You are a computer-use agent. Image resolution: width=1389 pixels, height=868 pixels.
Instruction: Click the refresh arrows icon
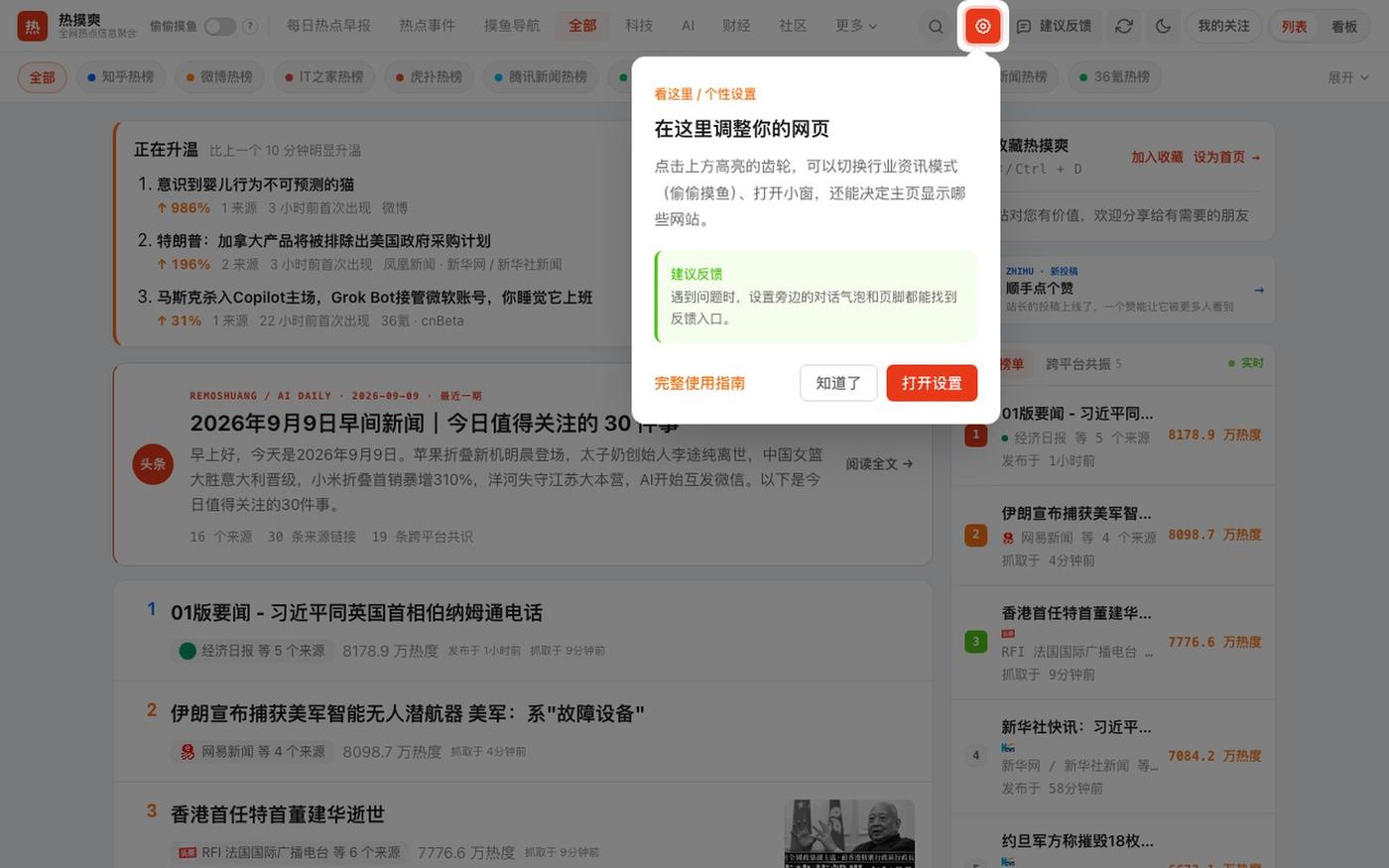point(1124,27)
